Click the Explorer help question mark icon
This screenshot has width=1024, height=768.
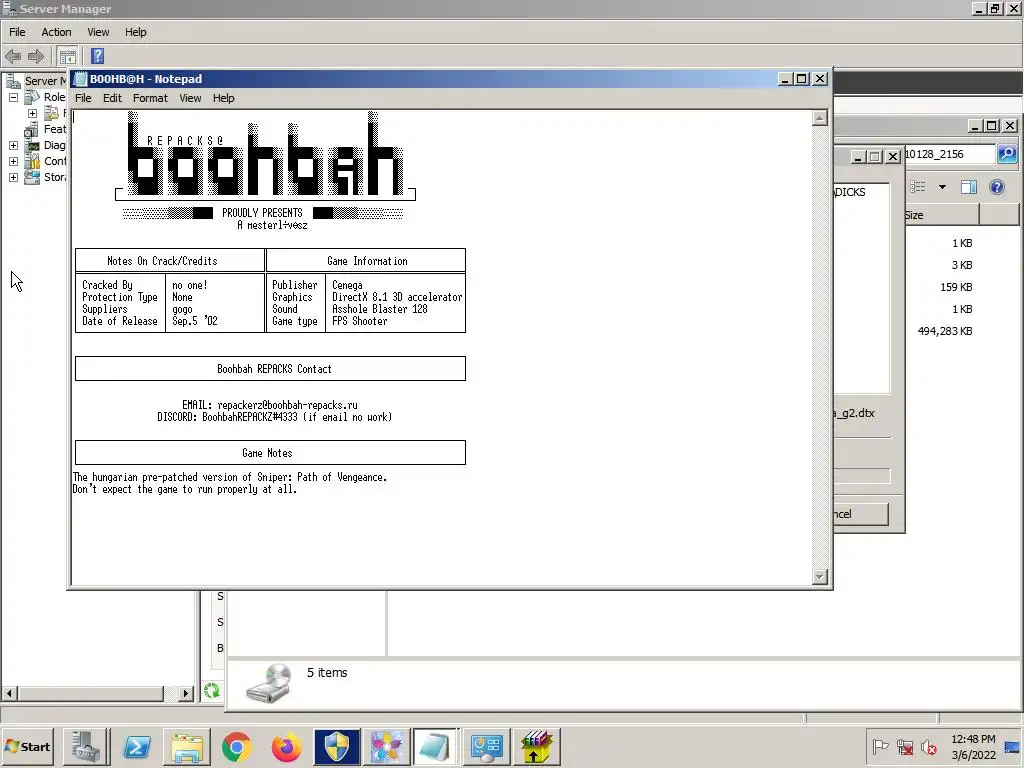[x=997, y=187]
